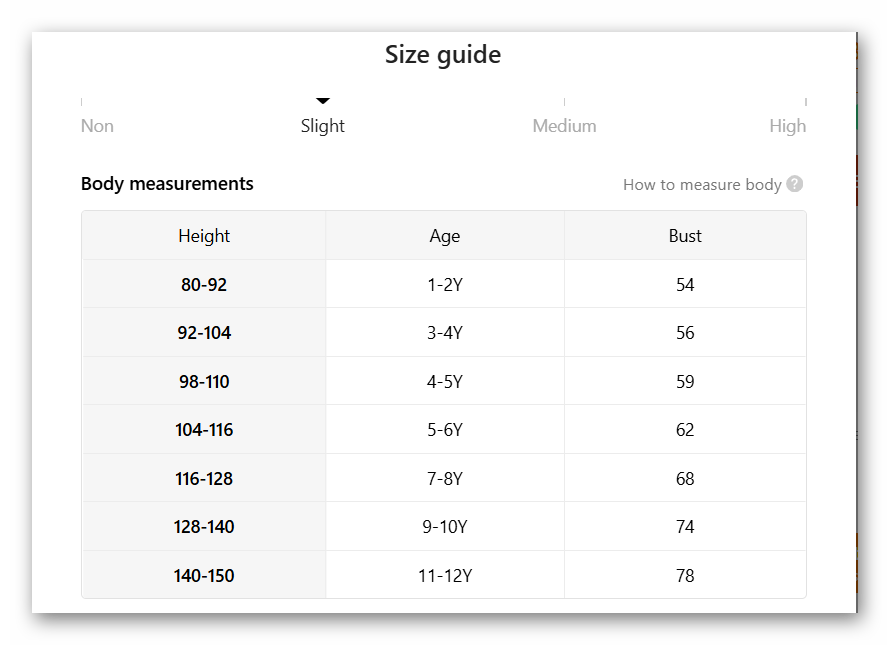Image resolution: width=892 pixels, height=645 pixels.
Task: Click the help question mark icon
Action: pos(795,184)
